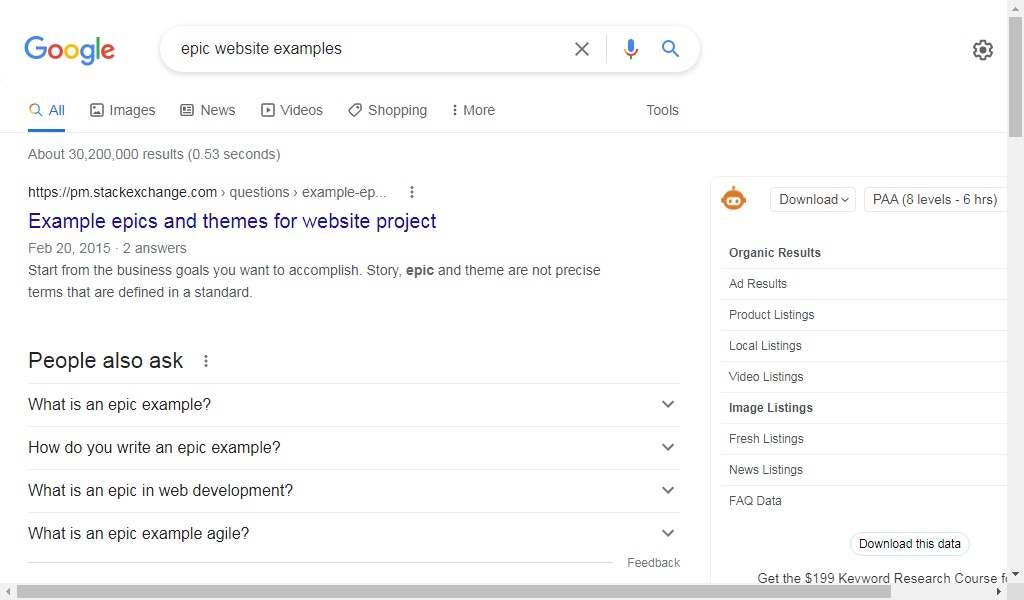The width and height of the screenshot is (1024, 600).
Task: Open Google search settings via the gear icon
Action: [x=983, y=49]
